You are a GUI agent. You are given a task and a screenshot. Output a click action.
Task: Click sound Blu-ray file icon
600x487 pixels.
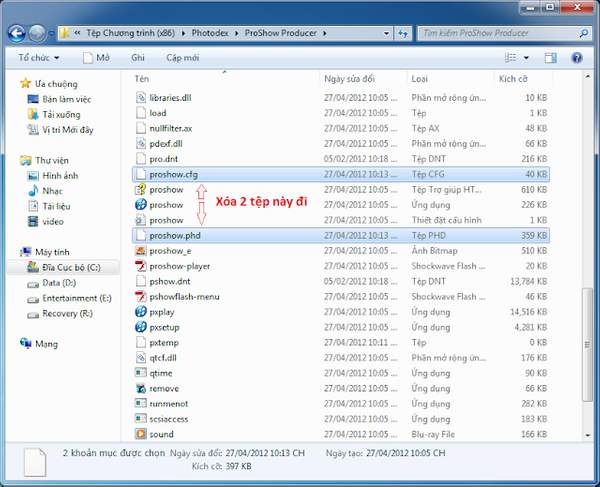(141, 434)
